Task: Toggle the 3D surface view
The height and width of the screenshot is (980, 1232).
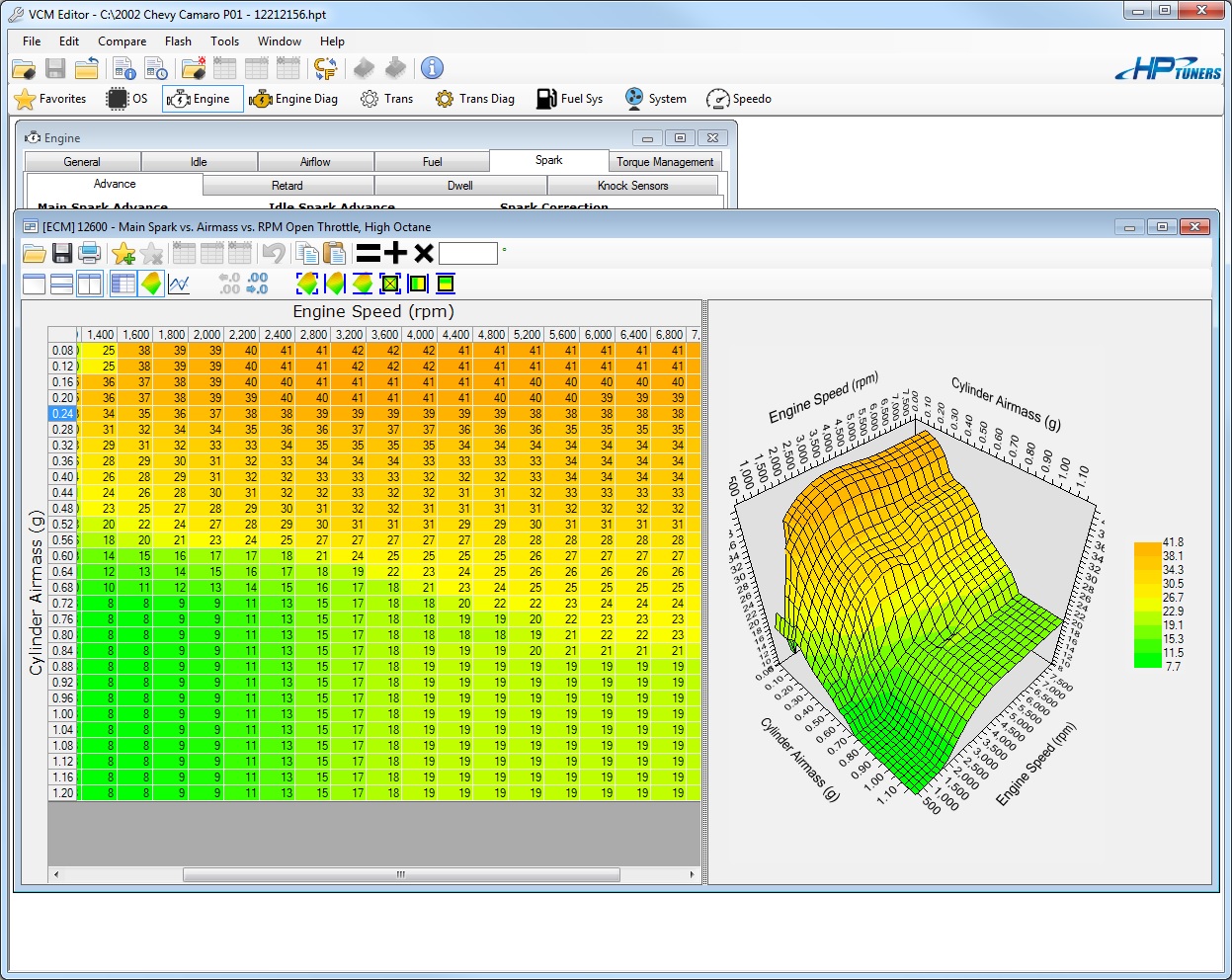Action: point(151,285)
